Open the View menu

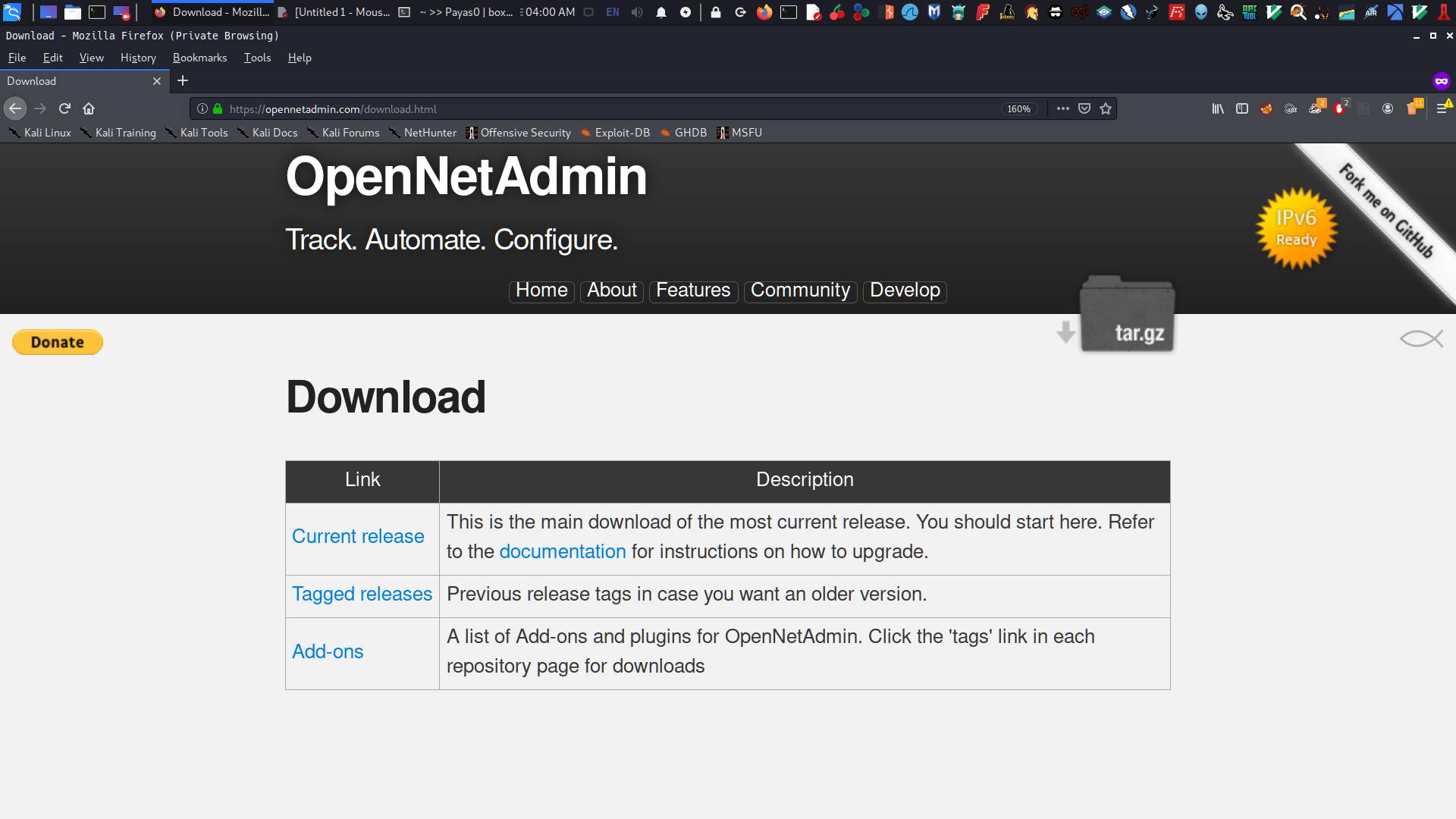point(91,58)
